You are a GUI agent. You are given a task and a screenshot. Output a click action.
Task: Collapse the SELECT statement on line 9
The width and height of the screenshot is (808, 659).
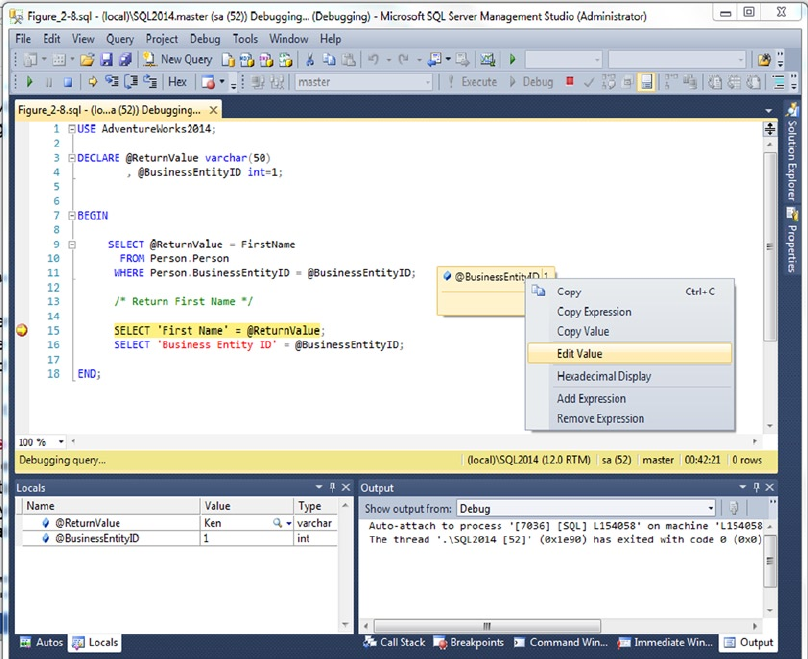(71, 244)
